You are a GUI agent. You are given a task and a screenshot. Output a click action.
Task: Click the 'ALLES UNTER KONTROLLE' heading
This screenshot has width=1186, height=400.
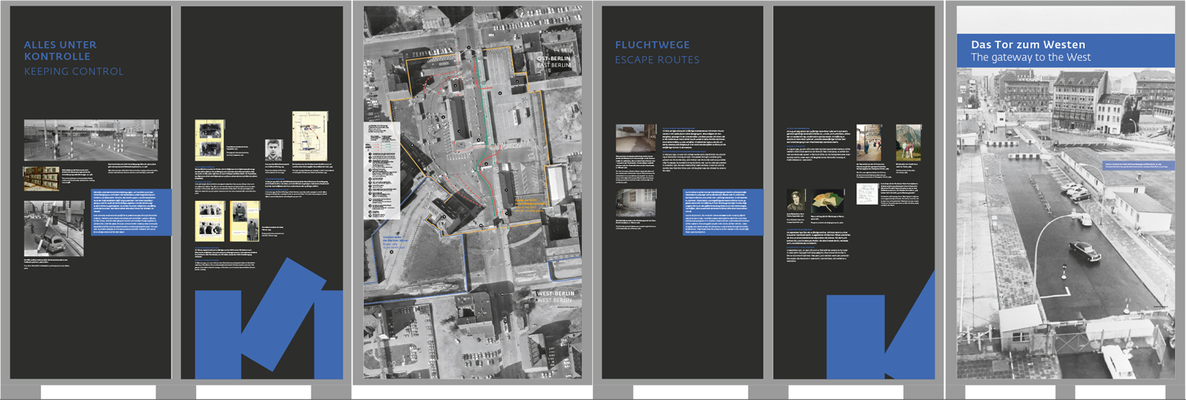(60, 51)
